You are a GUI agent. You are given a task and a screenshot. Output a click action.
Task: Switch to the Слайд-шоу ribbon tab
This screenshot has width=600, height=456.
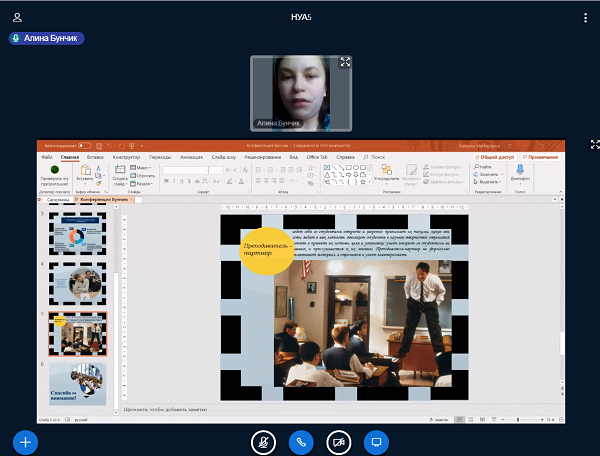(x=223, y=157)
